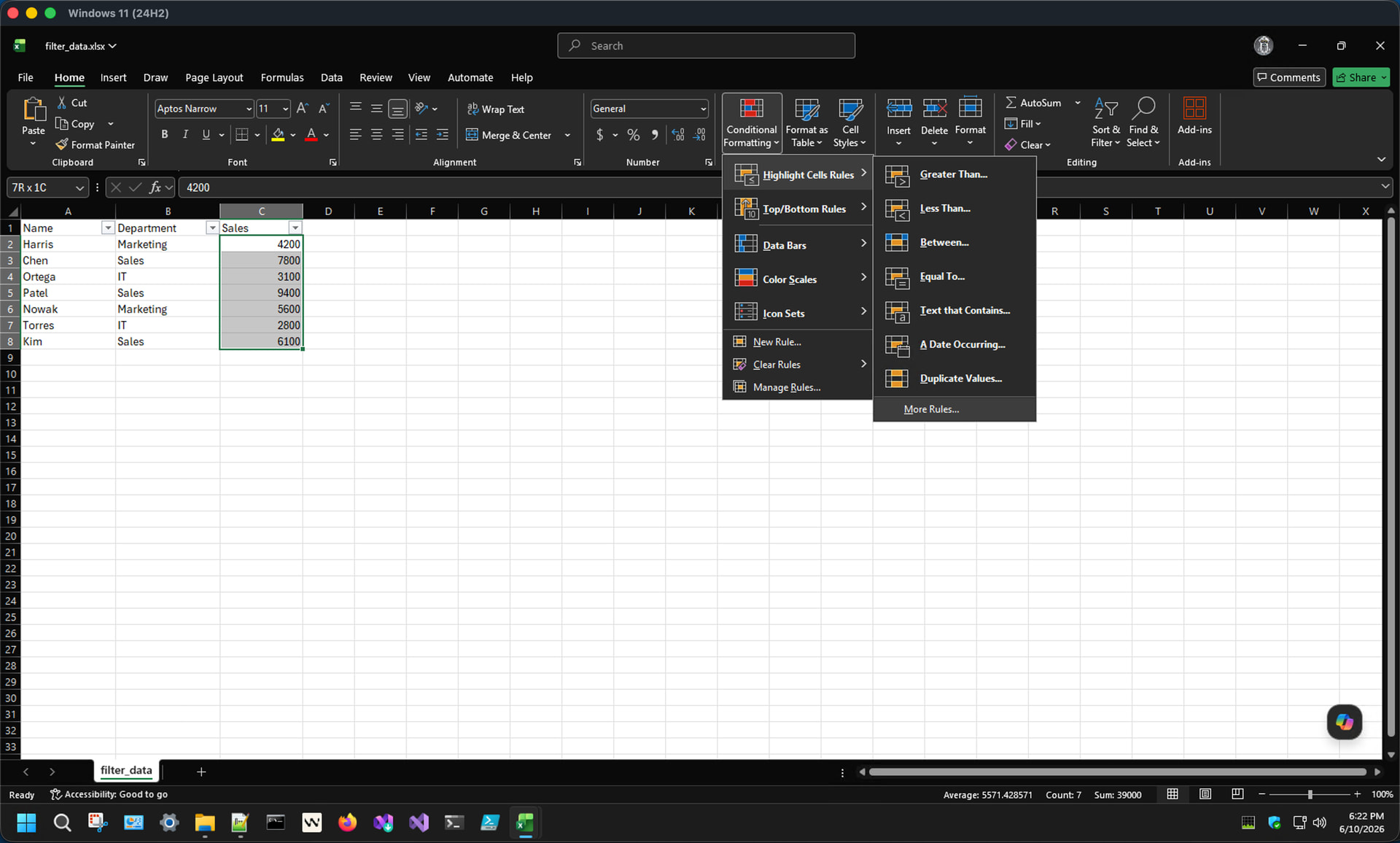Pick the Equal To rule

click(954, 276)
